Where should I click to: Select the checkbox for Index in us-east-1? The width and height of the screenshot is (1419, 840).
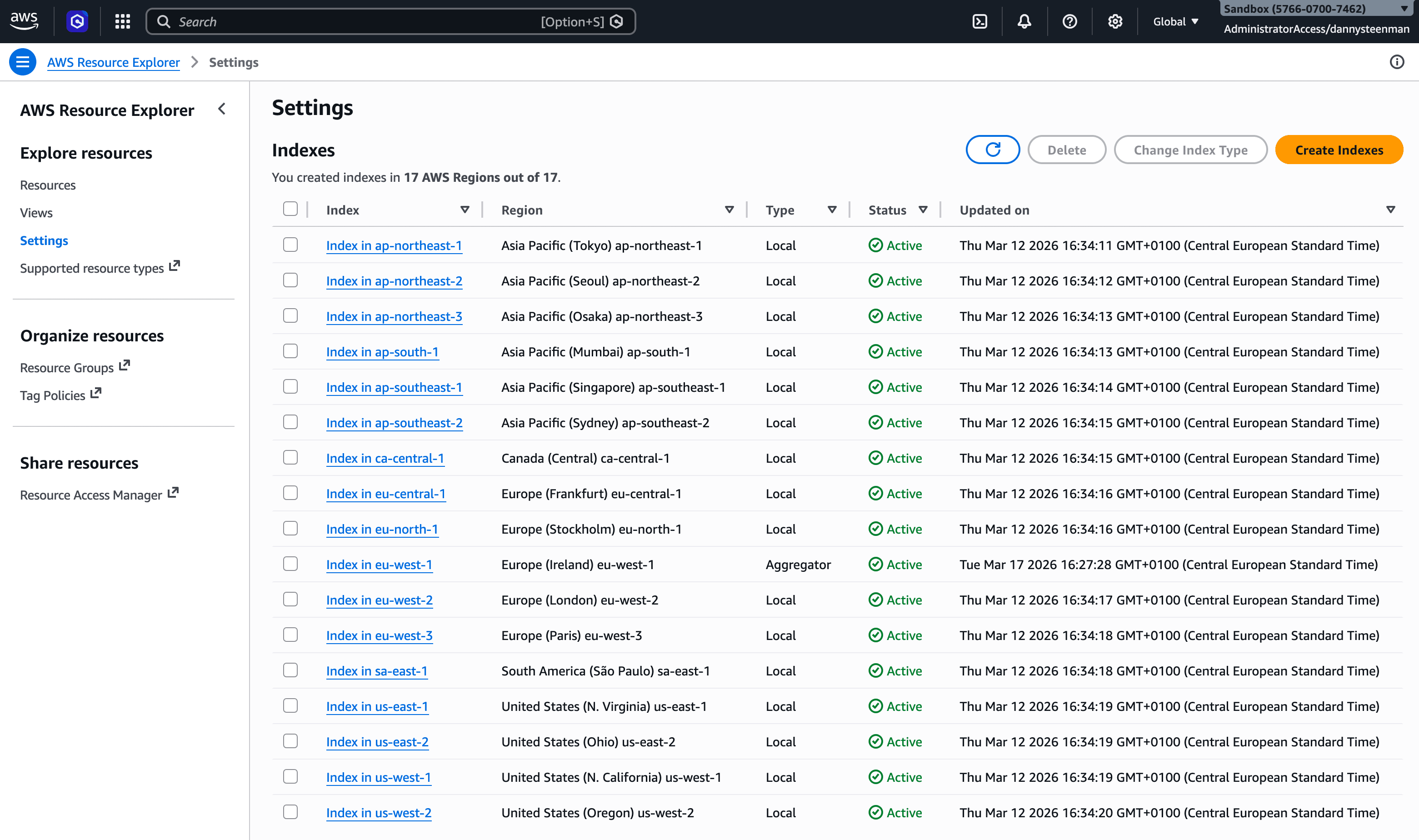[x=290, y=705]
